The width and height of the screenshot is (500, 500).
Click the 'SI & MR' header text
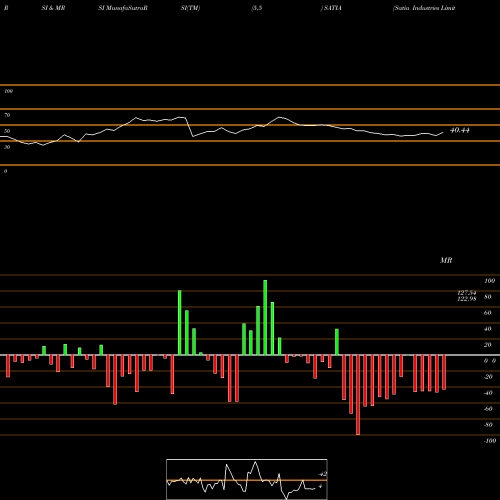[53, 8]
